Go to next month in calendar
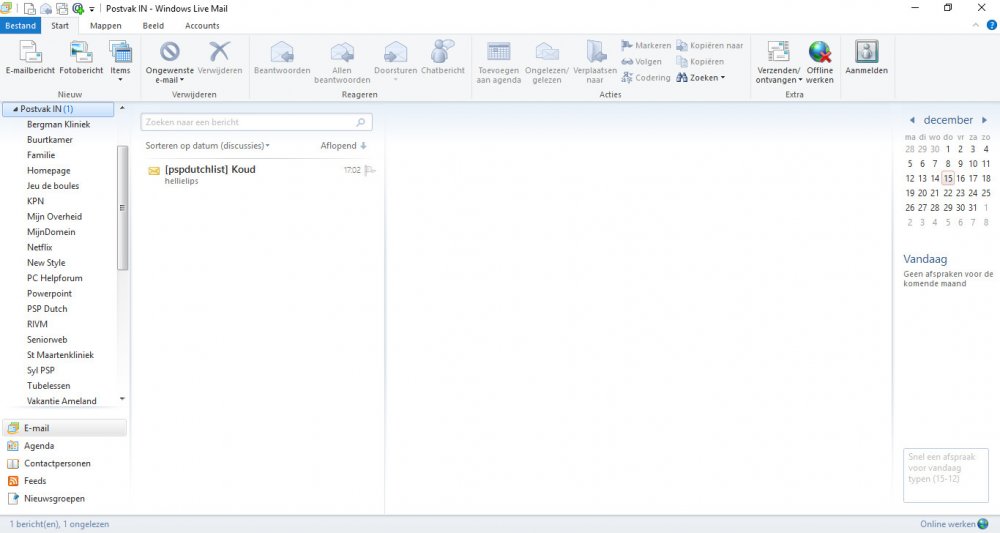 point(984,120)
